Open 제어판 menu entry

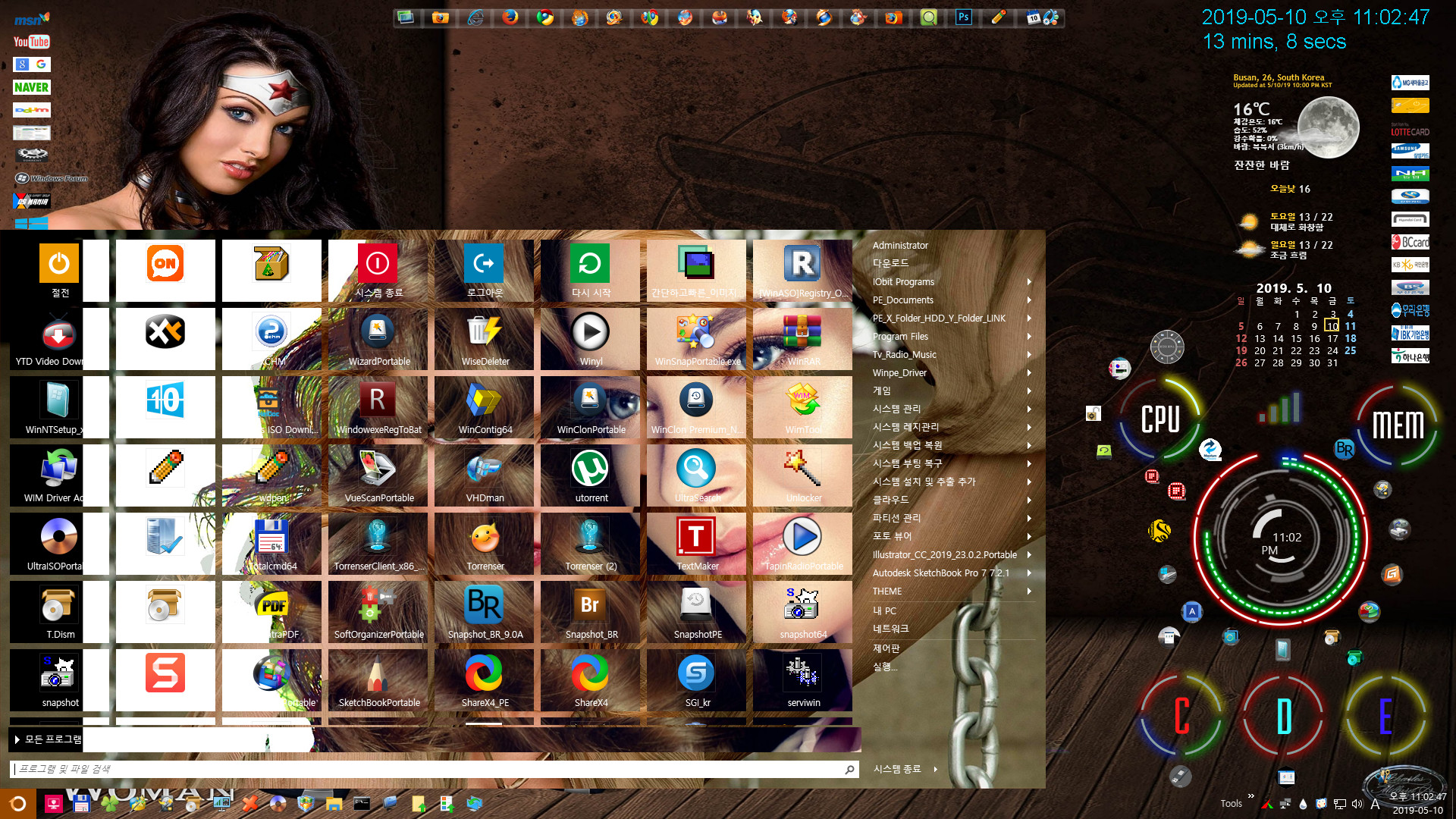click(x=952, y=648)
